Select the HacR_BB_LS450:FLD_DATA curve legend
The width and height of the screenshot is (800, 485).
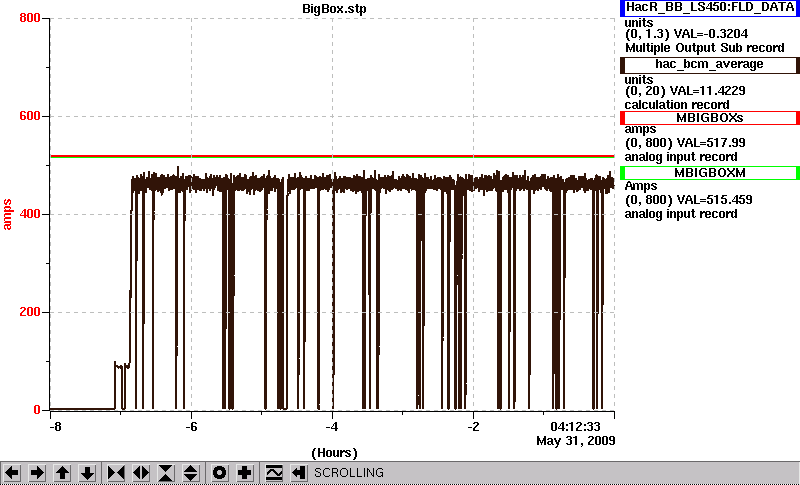710,8
